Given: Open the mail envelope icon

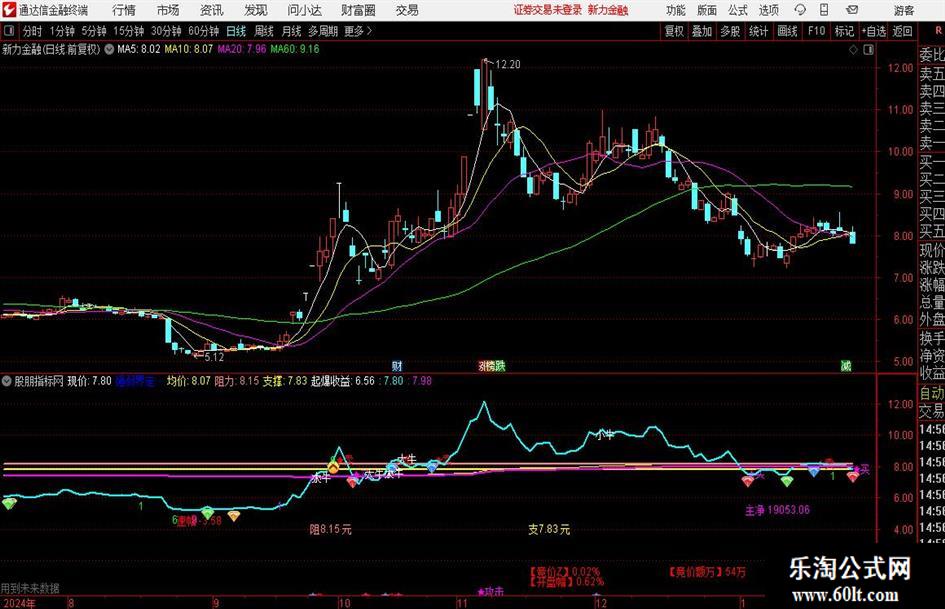Looking at the screenshot, I should [852, 10].
